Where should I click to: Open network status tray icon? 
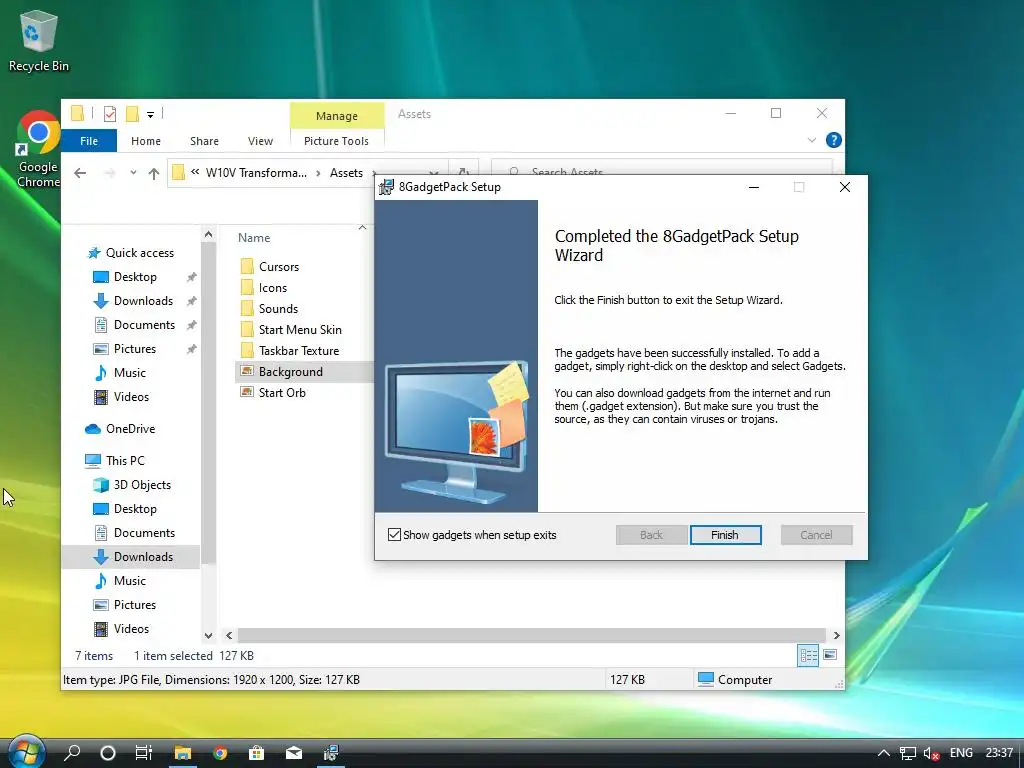click(907, 753)
